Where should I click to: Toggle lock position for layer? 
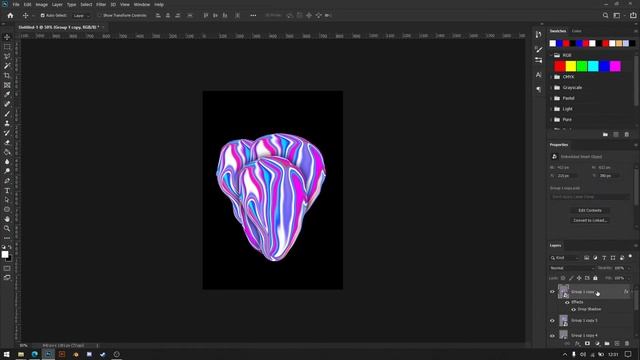[x=579, y=278]
